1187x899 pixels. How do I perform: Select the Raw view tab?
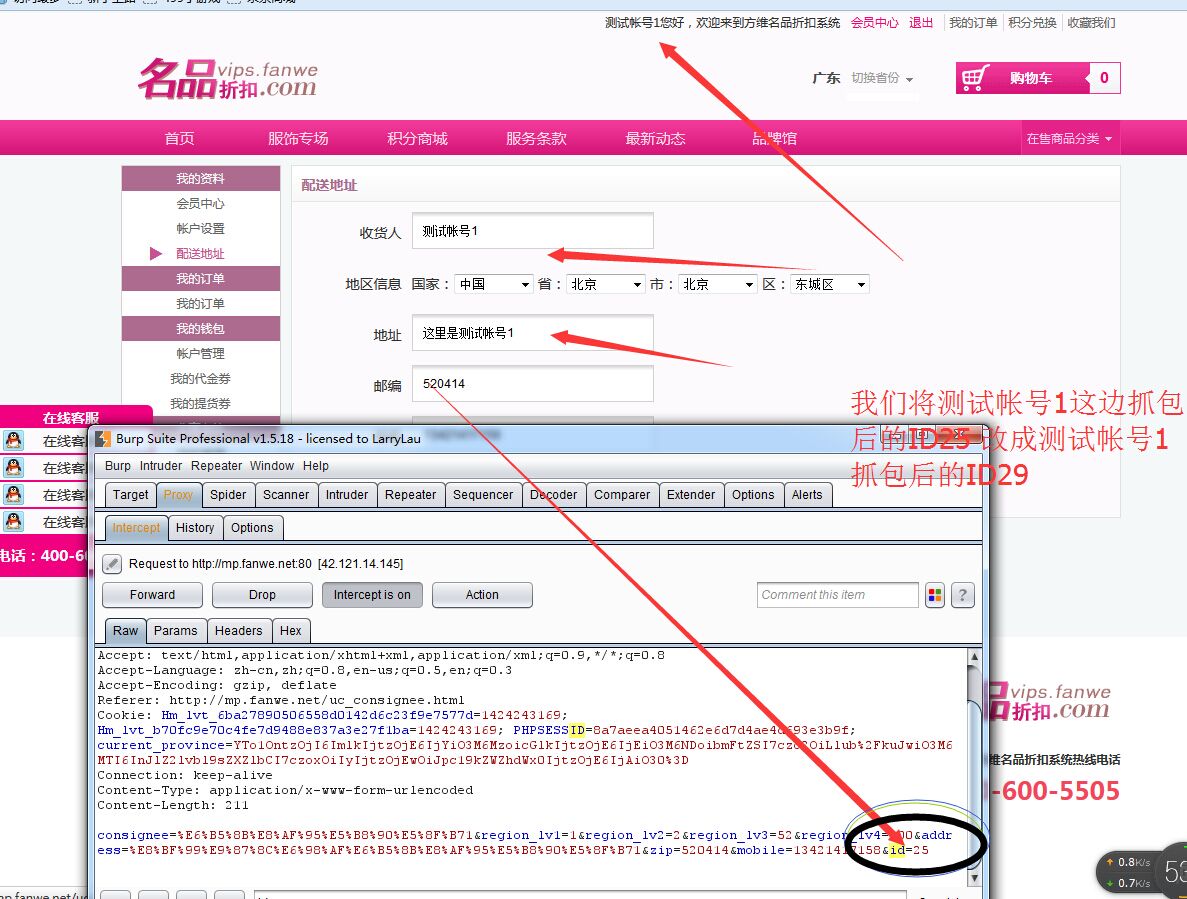point(126,630)
